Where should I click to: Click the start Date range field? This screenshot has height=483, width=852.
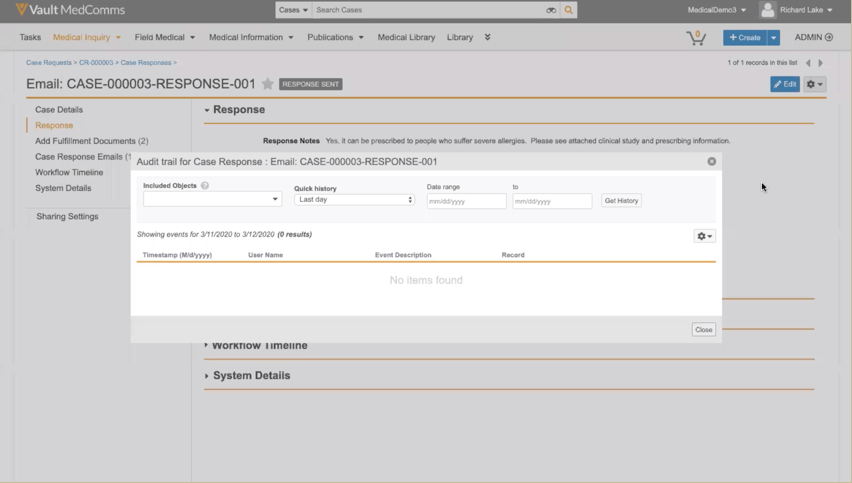click(x=466, y=201)
